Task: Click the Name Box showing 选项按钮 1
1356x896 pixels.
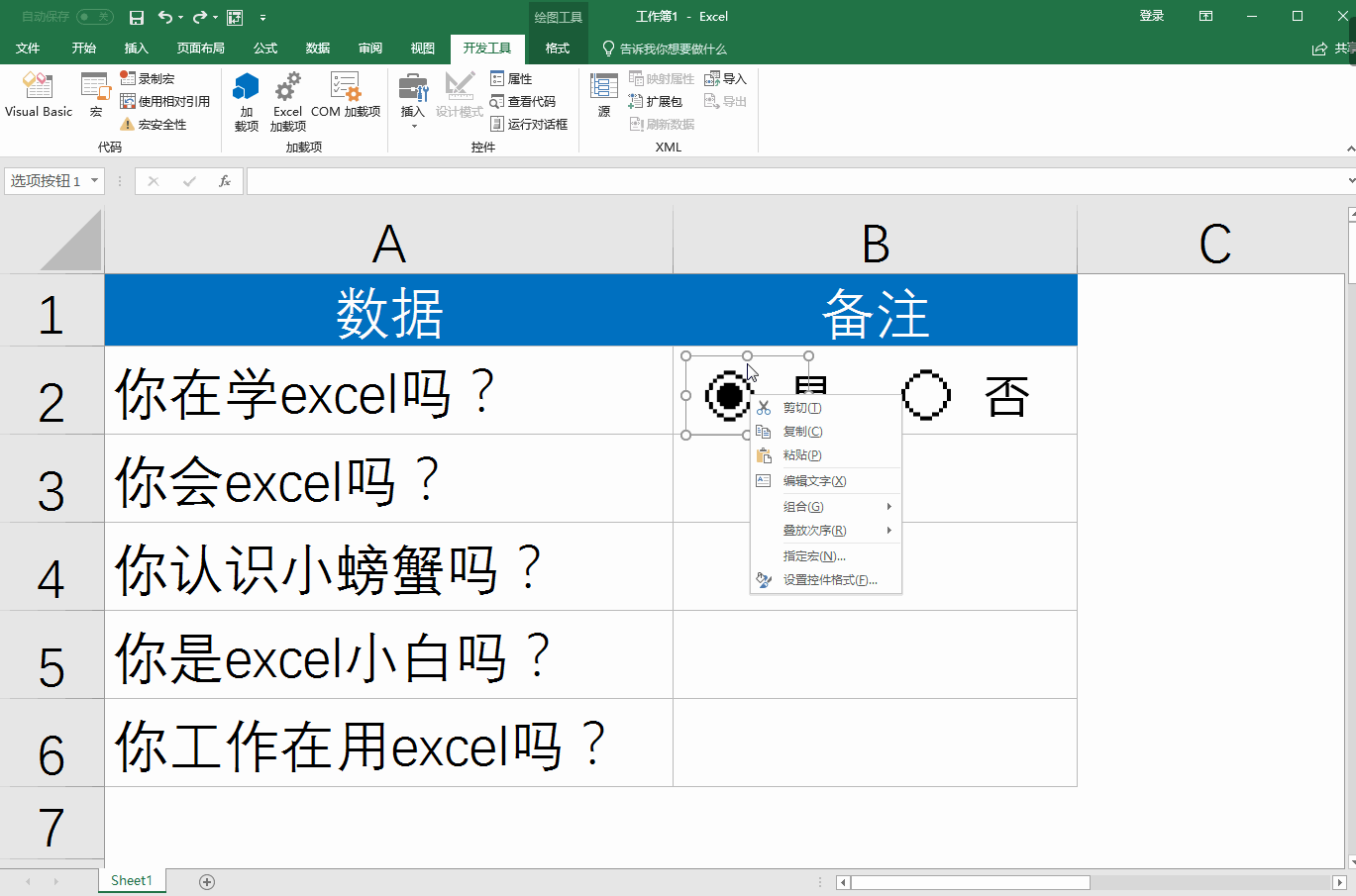Action: (47, 181)
